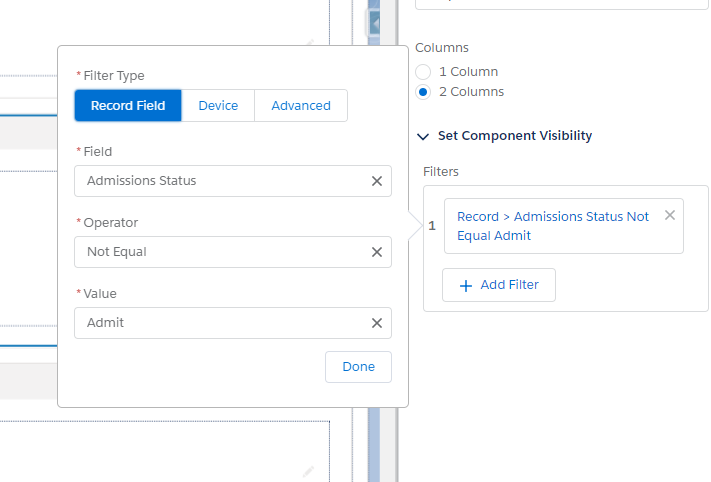The height and width of the screenshot is (482, 711).
Task: Clear the Admit value entry
Action: [377, 323]
